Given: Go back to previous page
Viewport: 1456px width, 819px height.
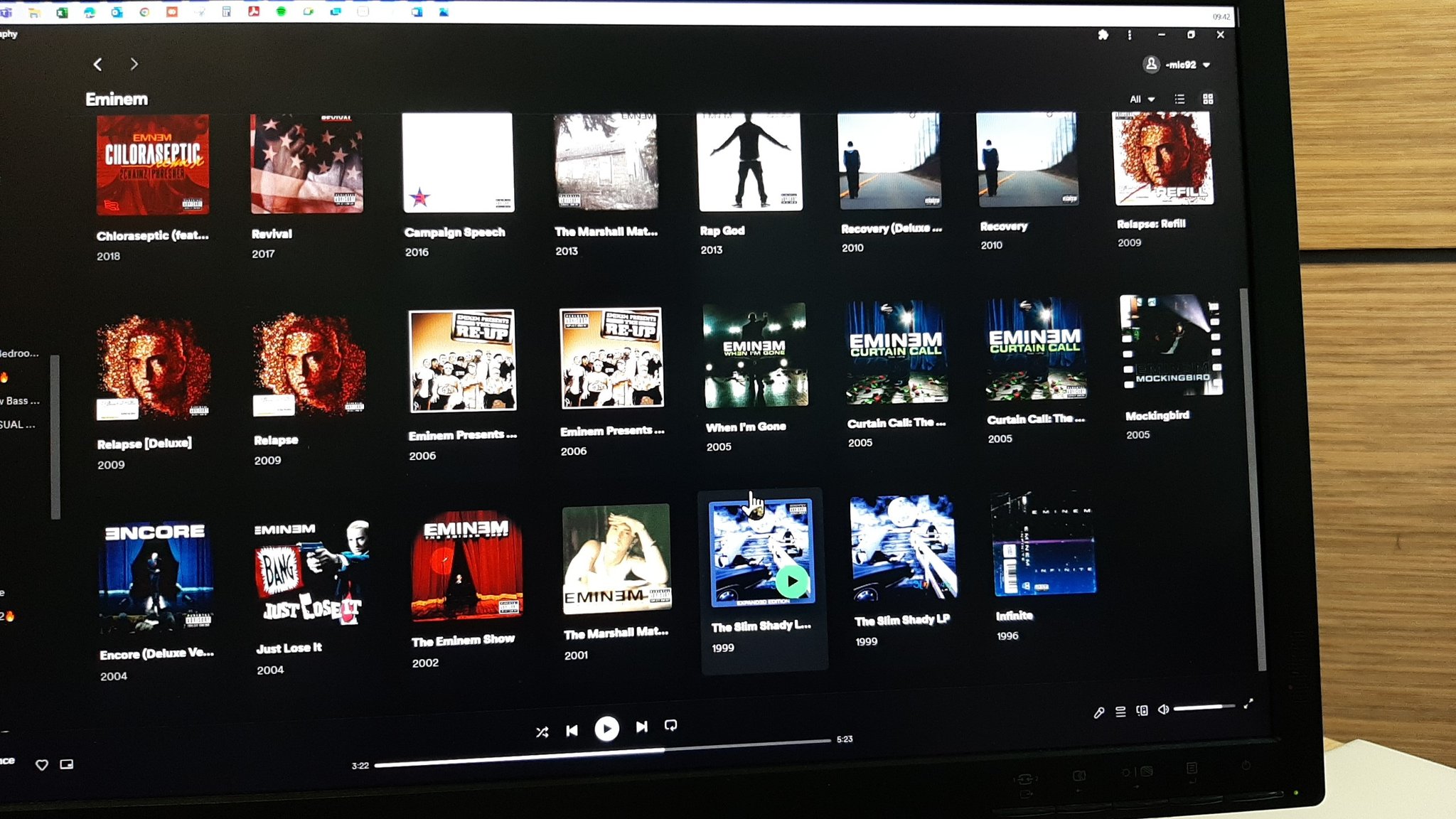Looking at the screenshot, I should [x=98, y=65].
